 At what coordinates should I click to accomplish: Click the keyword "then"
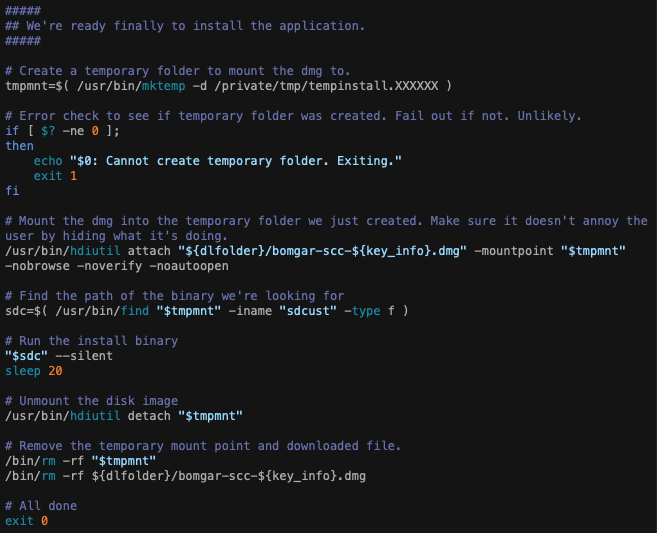pos(19,146)
